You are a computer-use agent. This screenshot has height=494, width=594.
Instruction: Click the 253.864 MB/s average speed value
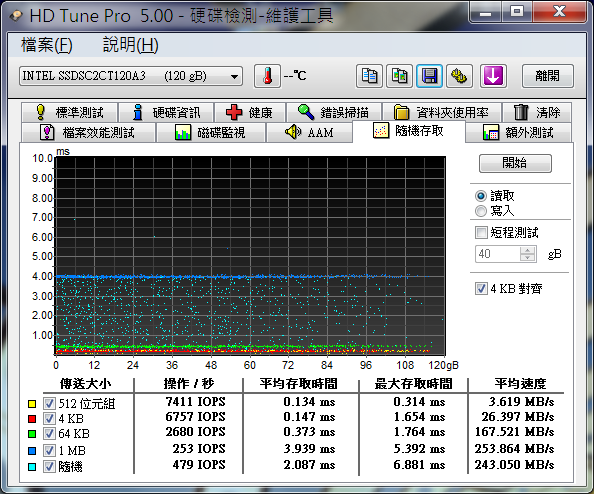coord(514,449)
